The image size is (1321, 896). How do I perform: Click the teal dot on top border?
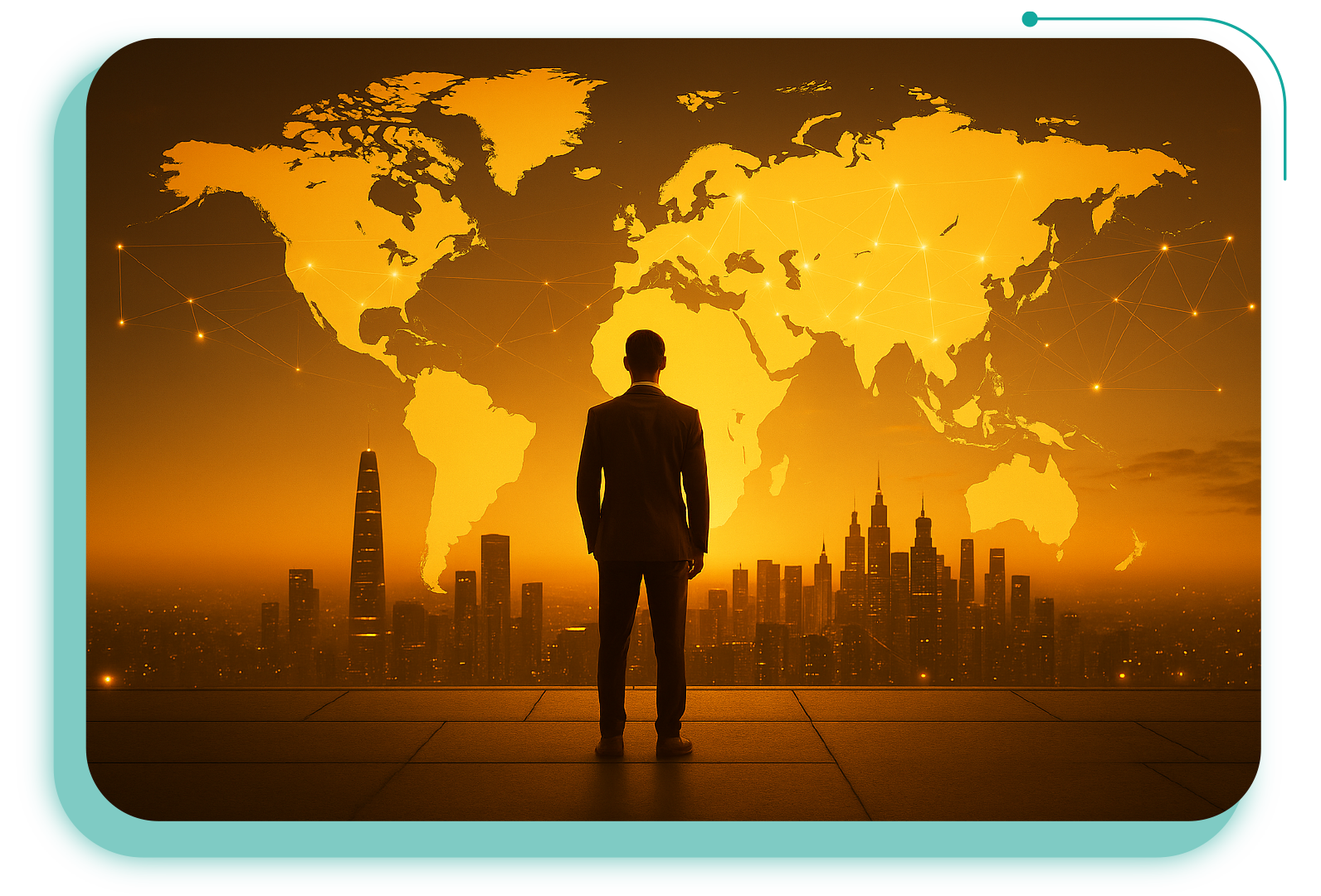pyautogui.click(x=1030, y=18)
